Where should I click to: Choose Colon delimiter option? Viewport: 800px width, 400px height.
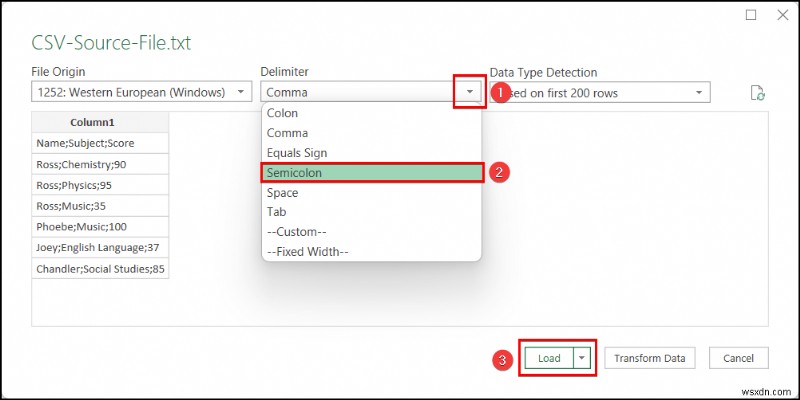372,113
